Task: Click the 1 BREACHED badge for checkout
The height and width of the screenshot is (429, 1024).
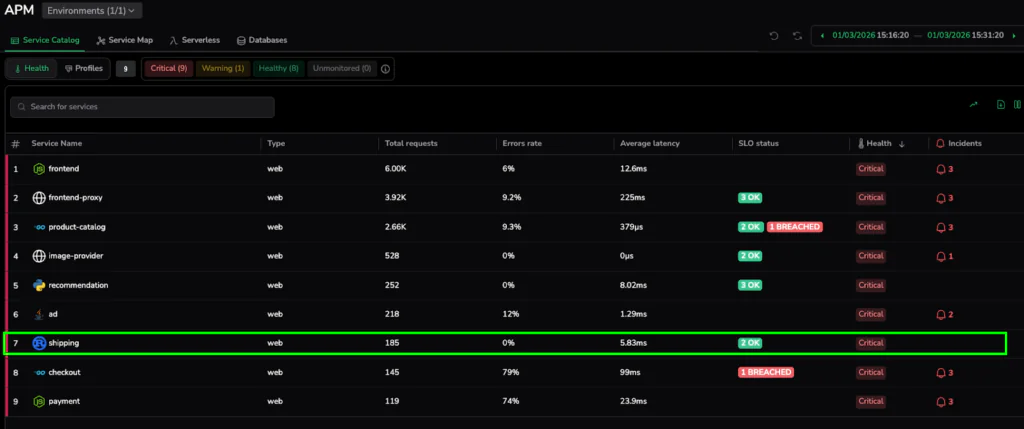Action: click(x=765, y=372)
